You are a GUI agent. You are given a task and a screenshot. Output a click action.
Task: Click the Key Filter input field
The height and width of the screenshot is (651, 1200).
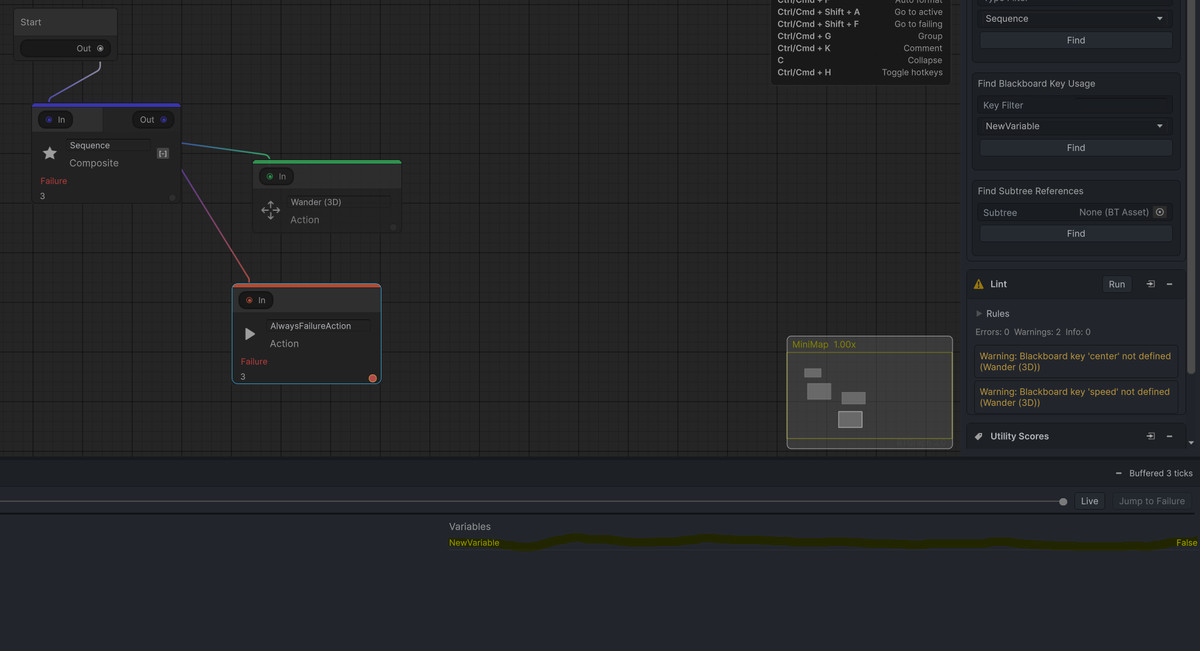pos(1076,105)
